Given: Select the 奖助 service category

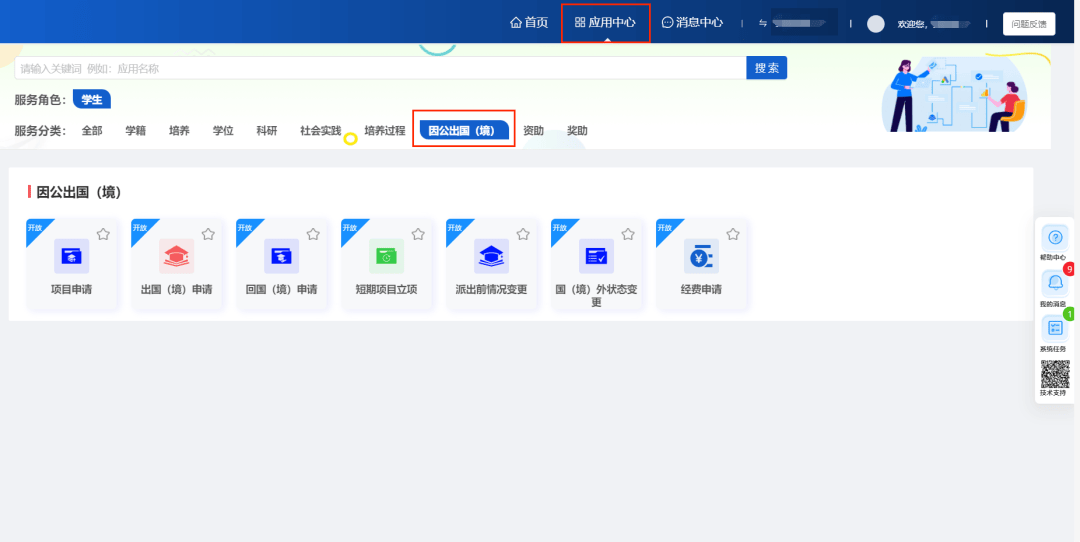Looking at the screenshot, I should tap(577, 131).
